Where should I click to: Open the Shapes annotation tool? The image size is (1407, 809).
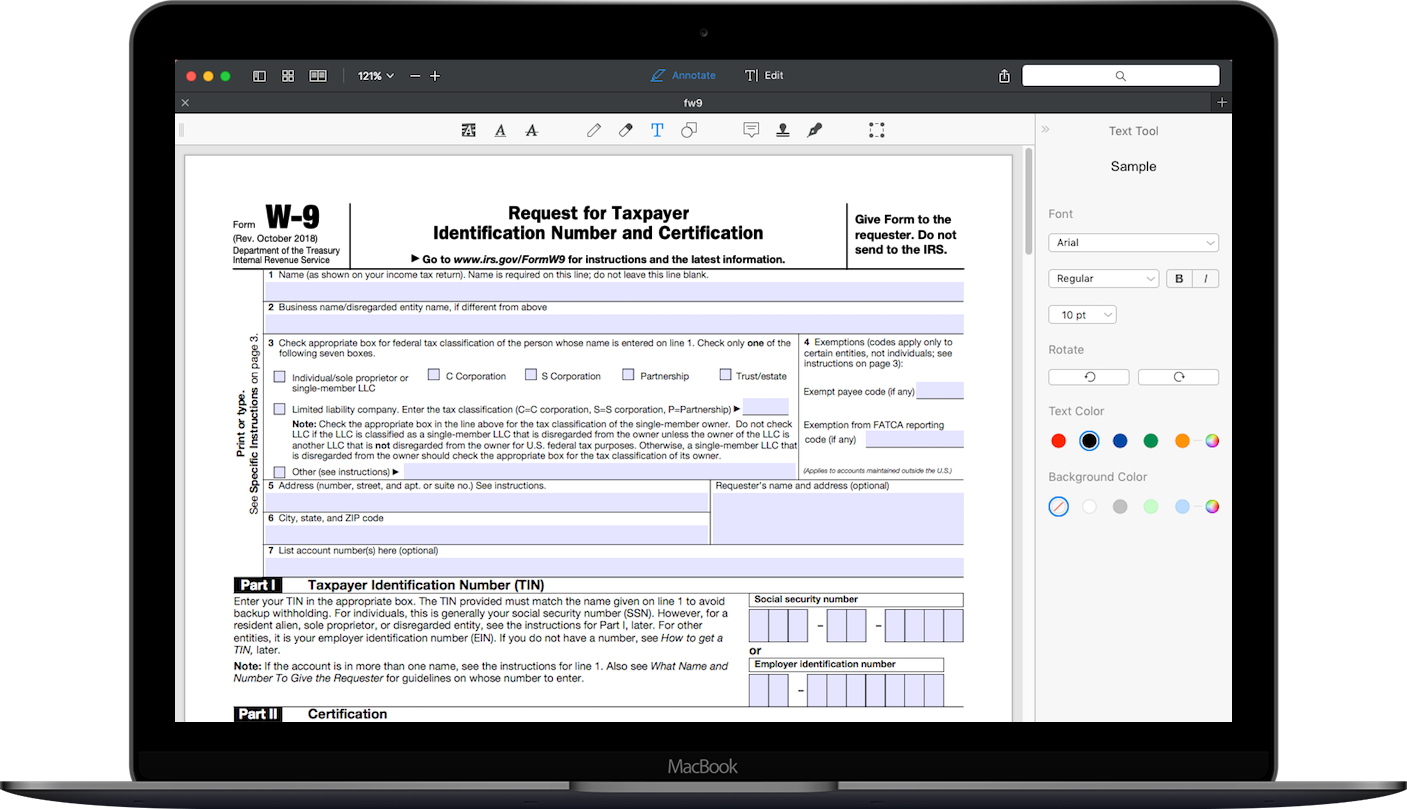pyautogui.click(x=689, y=130)
